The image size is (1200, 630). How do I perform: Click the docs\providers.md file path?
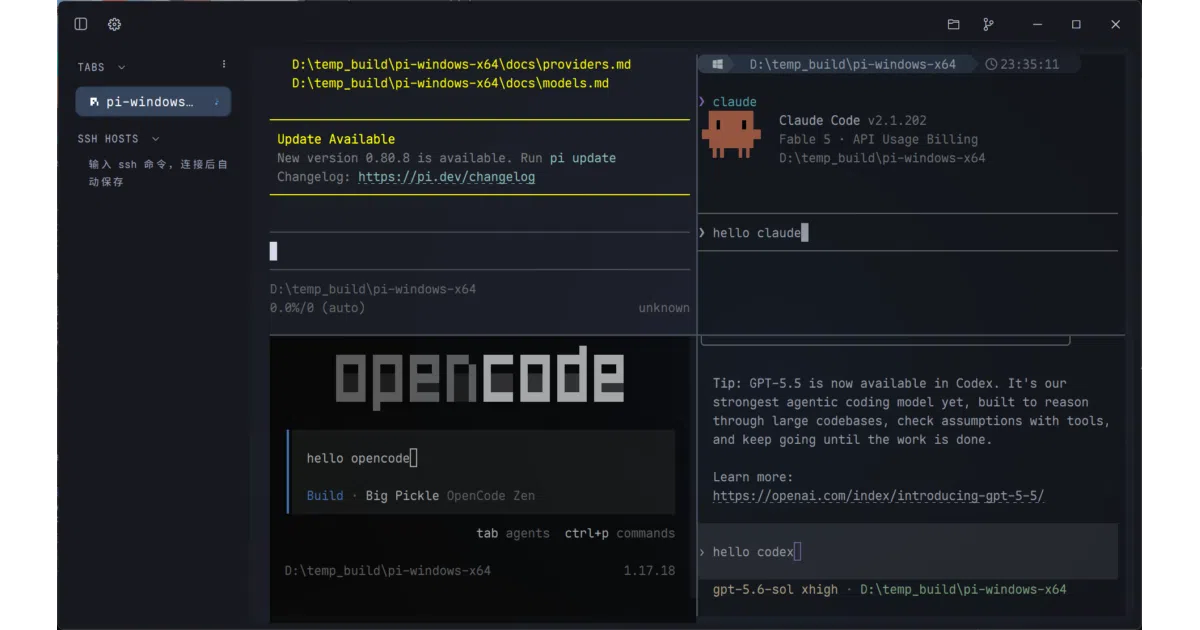(461, 64)
